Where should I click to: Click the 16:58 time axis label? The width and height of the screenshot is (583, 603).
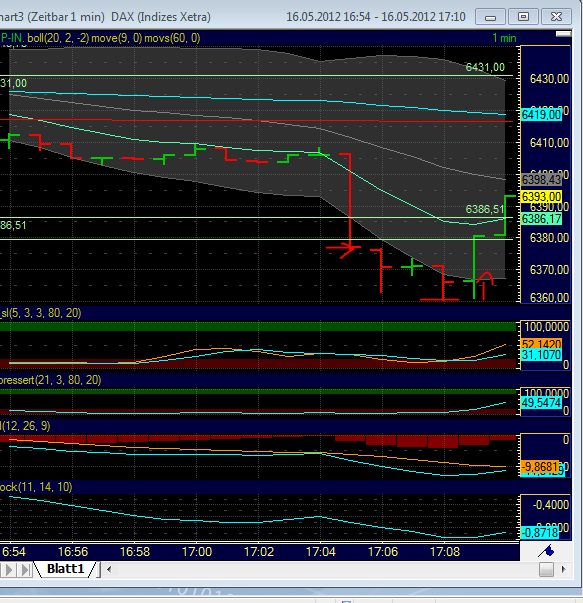click(x=135, y=552)
